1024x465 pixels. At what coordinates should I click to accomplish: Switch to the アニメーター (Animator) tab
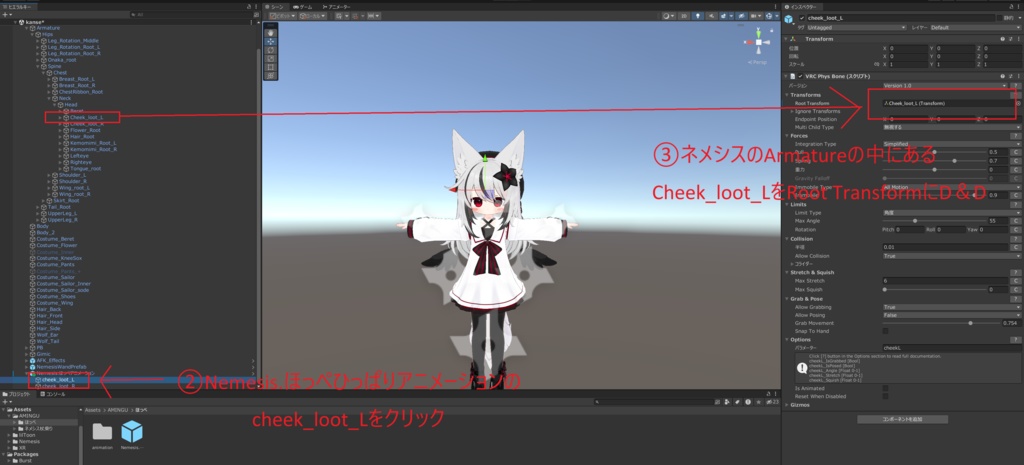(x=336, y=6)
